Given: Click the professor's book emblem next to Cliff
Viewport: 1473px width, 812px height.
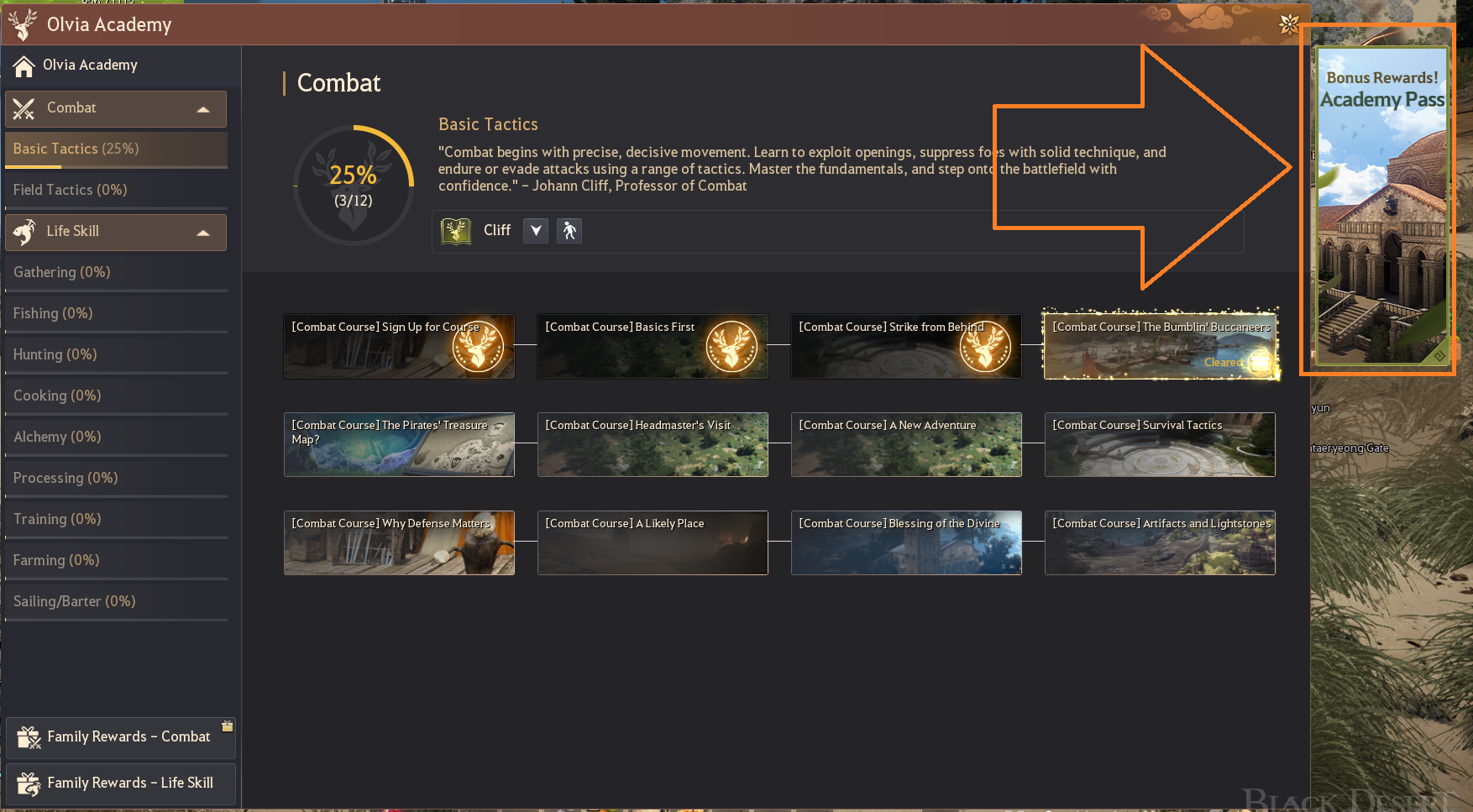Looking at the screenshot, I should click(456, 230).
